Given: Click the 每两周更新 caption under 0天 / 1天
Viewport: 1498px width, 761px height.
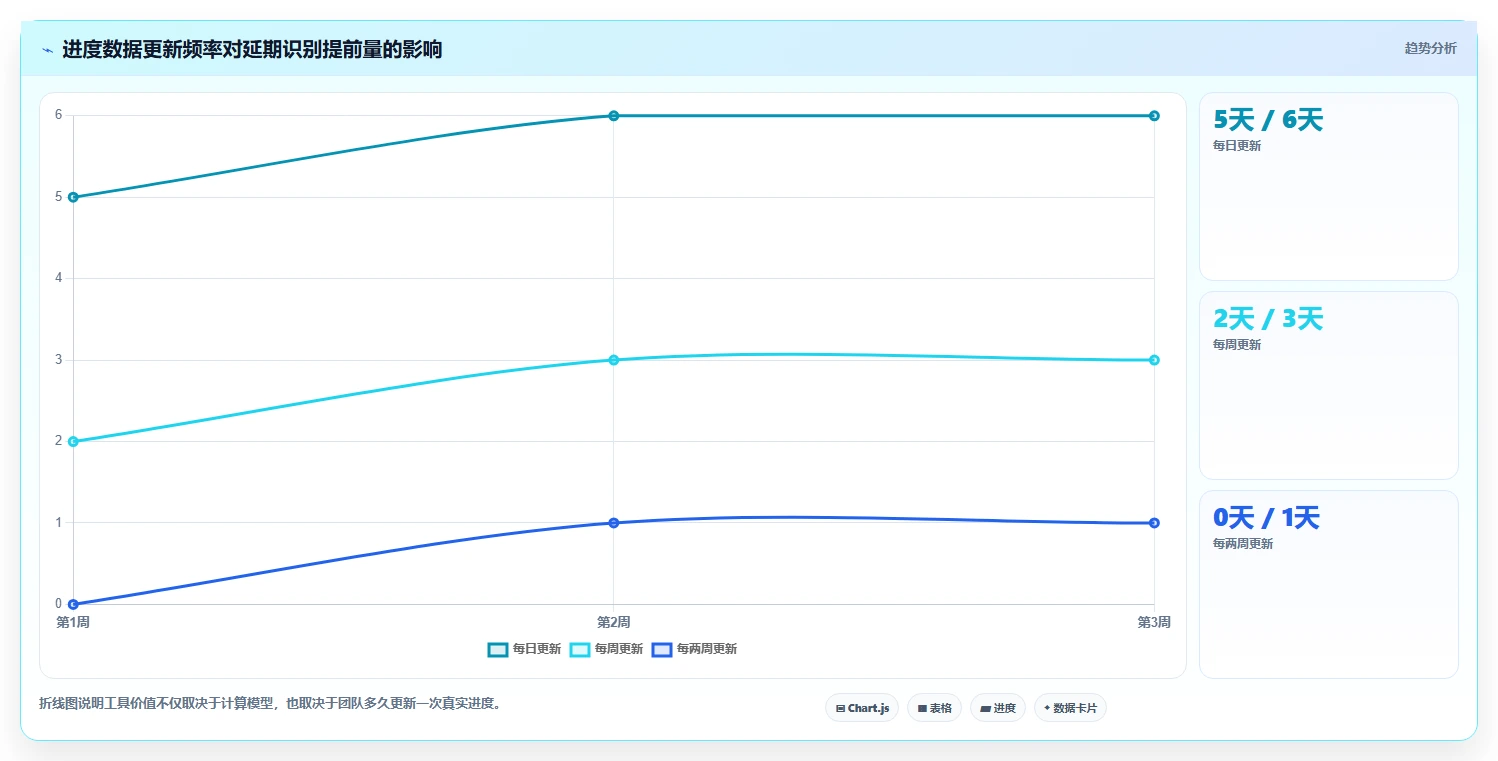Looking at the screenshot, I should tap(1243, 544).
